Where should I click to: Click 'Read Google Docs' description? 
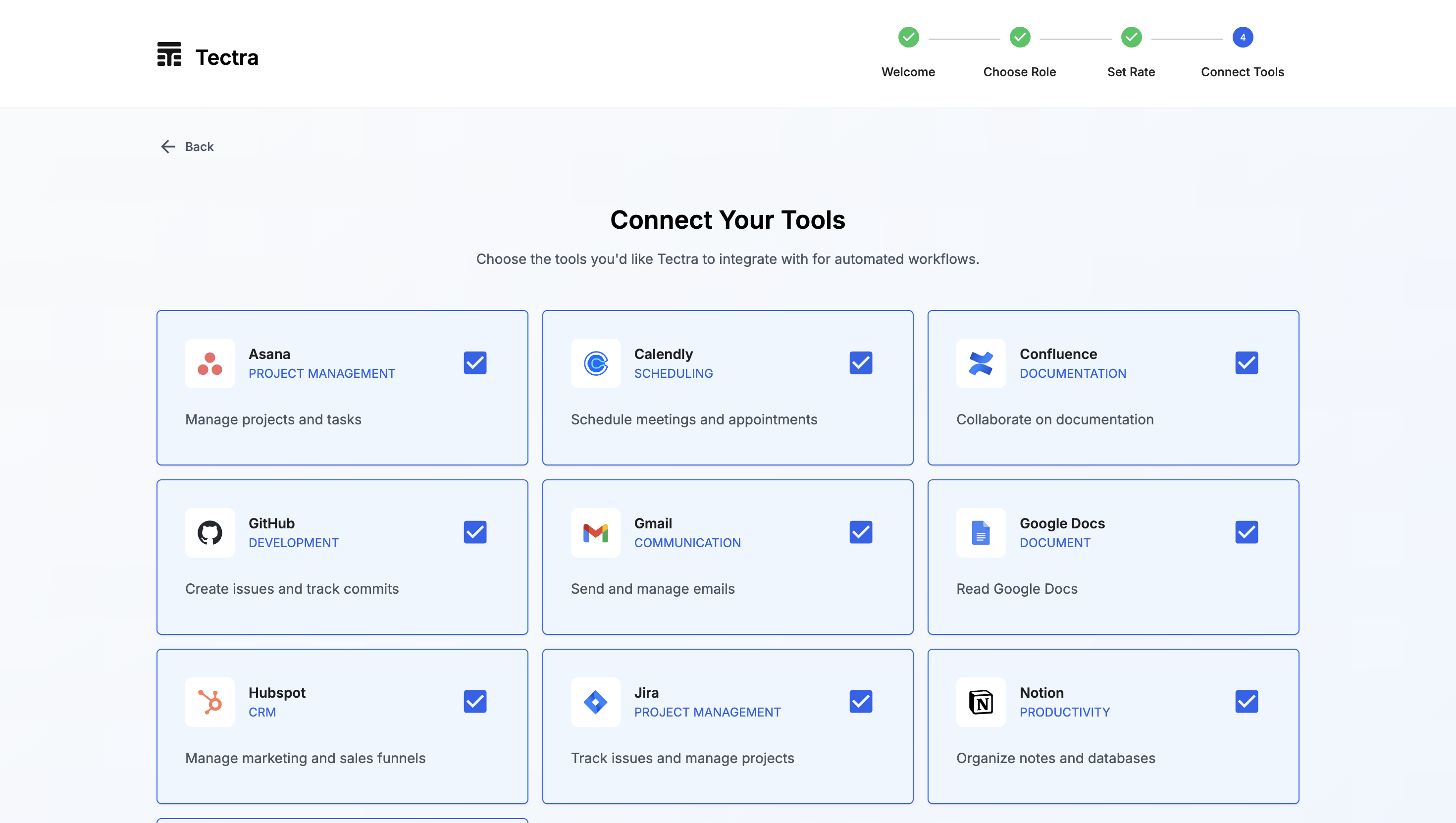1017,589
